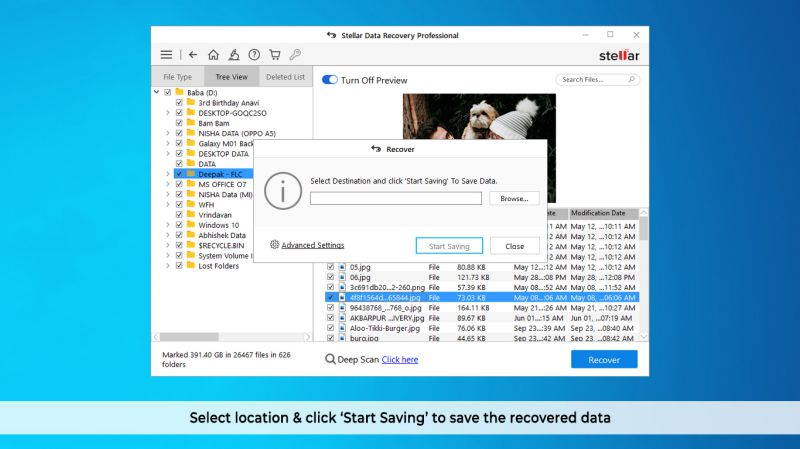Expand the Windows 10 folder
Viewport: 800px width, 449px height.
168,225
